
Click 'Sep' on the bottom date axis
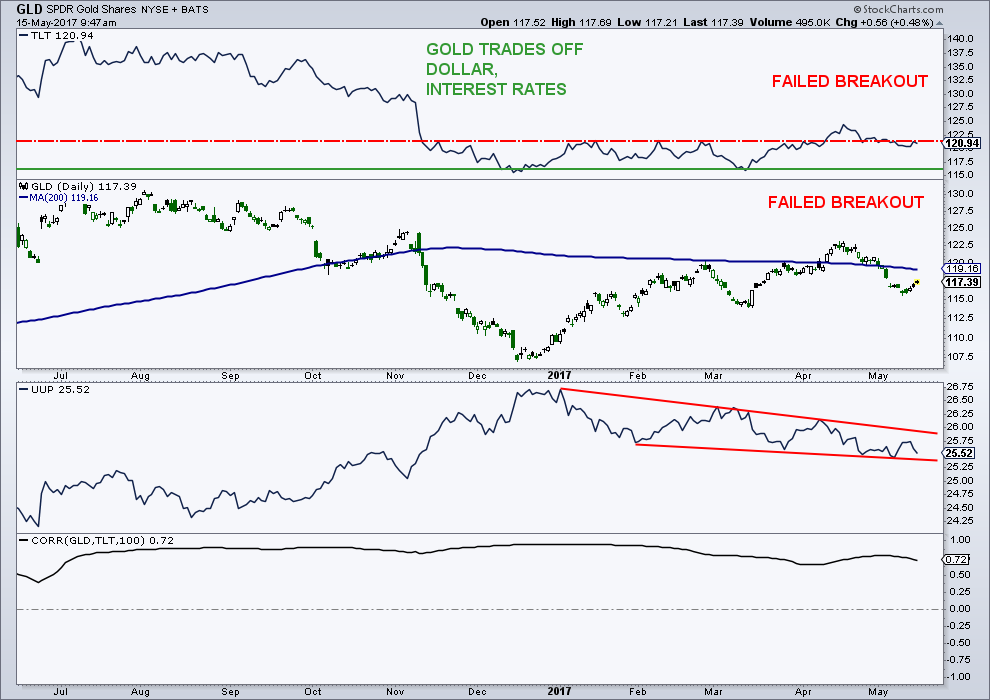point(230,692)
